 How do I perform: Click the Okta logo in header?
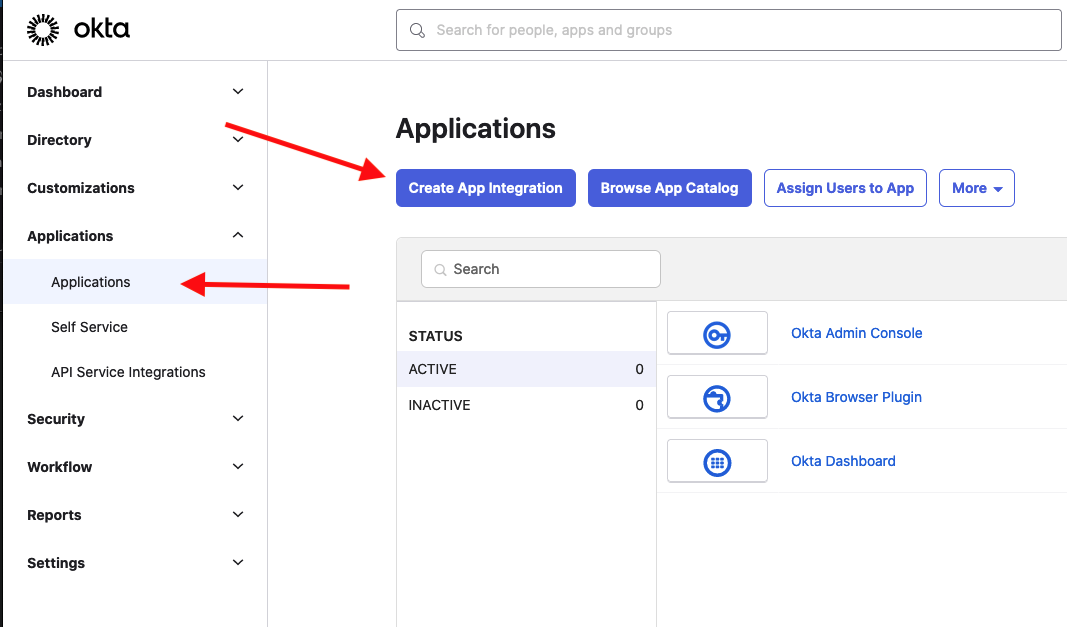(x=78, y=30)
